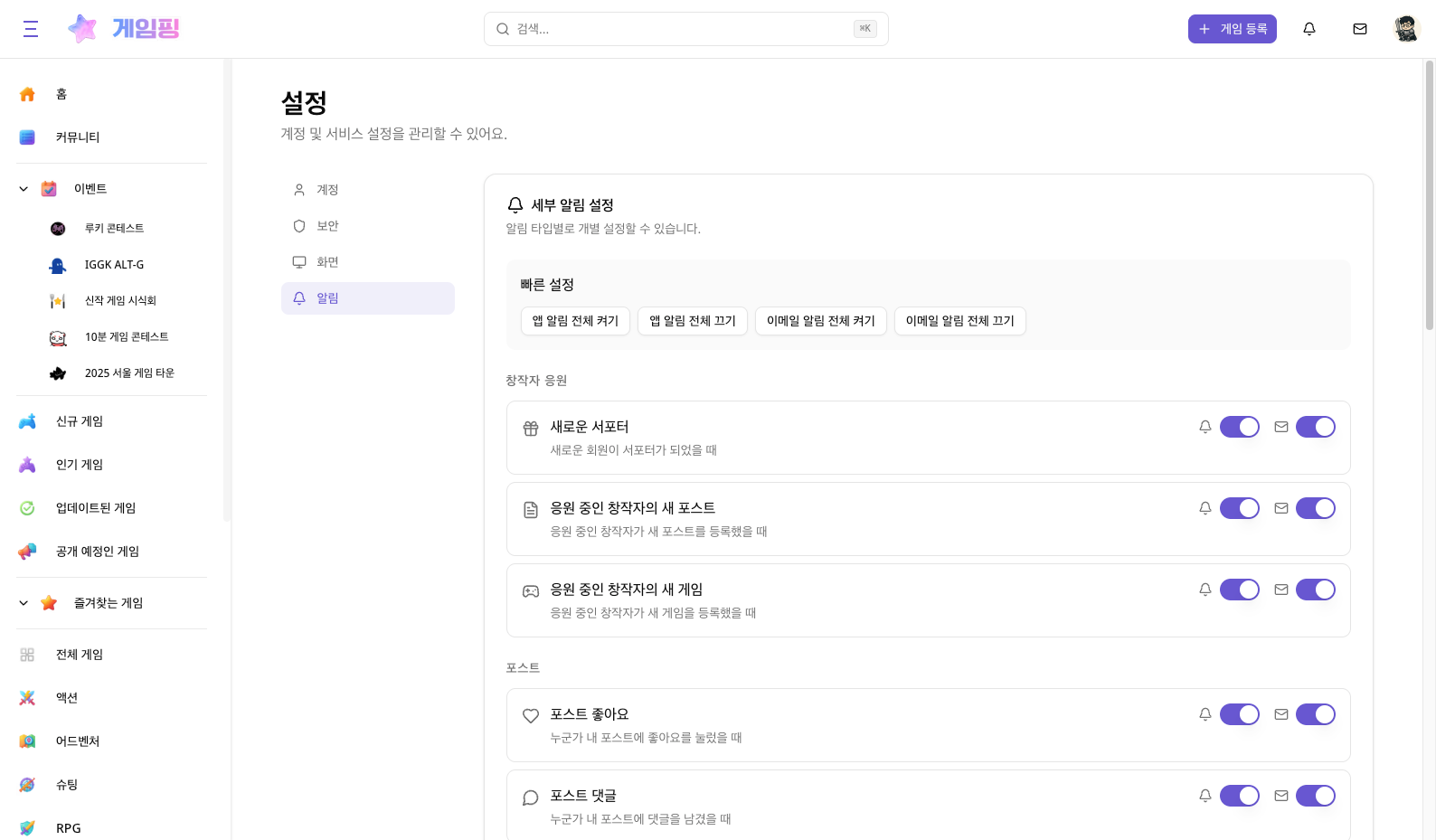Viewport: 1436px width, 840px height.
Task: Click the 공개 예정인 게임 megaphone icon
Action: (27, 552)
